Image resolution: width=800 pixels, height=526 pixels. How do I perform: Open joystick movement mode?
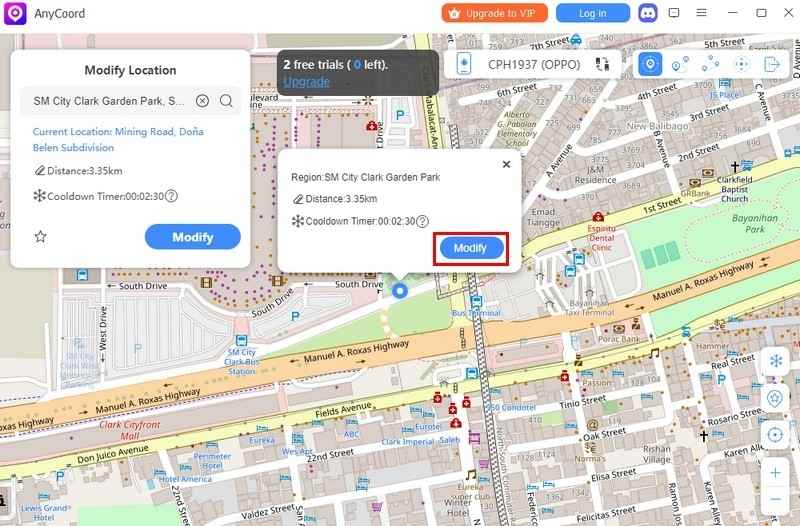tap(741, 64)
